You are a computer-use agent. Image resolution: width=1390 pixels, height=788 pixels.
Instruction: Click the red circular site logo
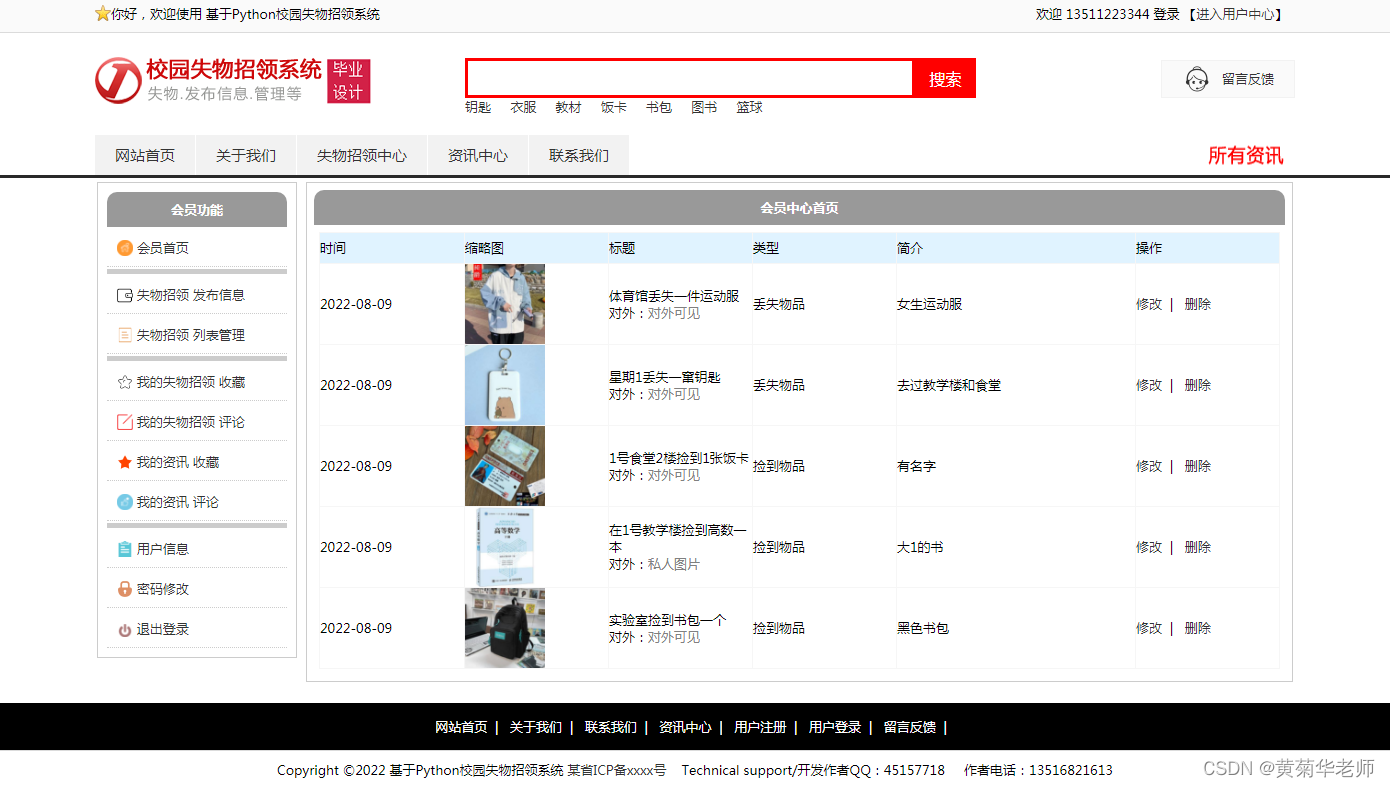tap(117, 80)
